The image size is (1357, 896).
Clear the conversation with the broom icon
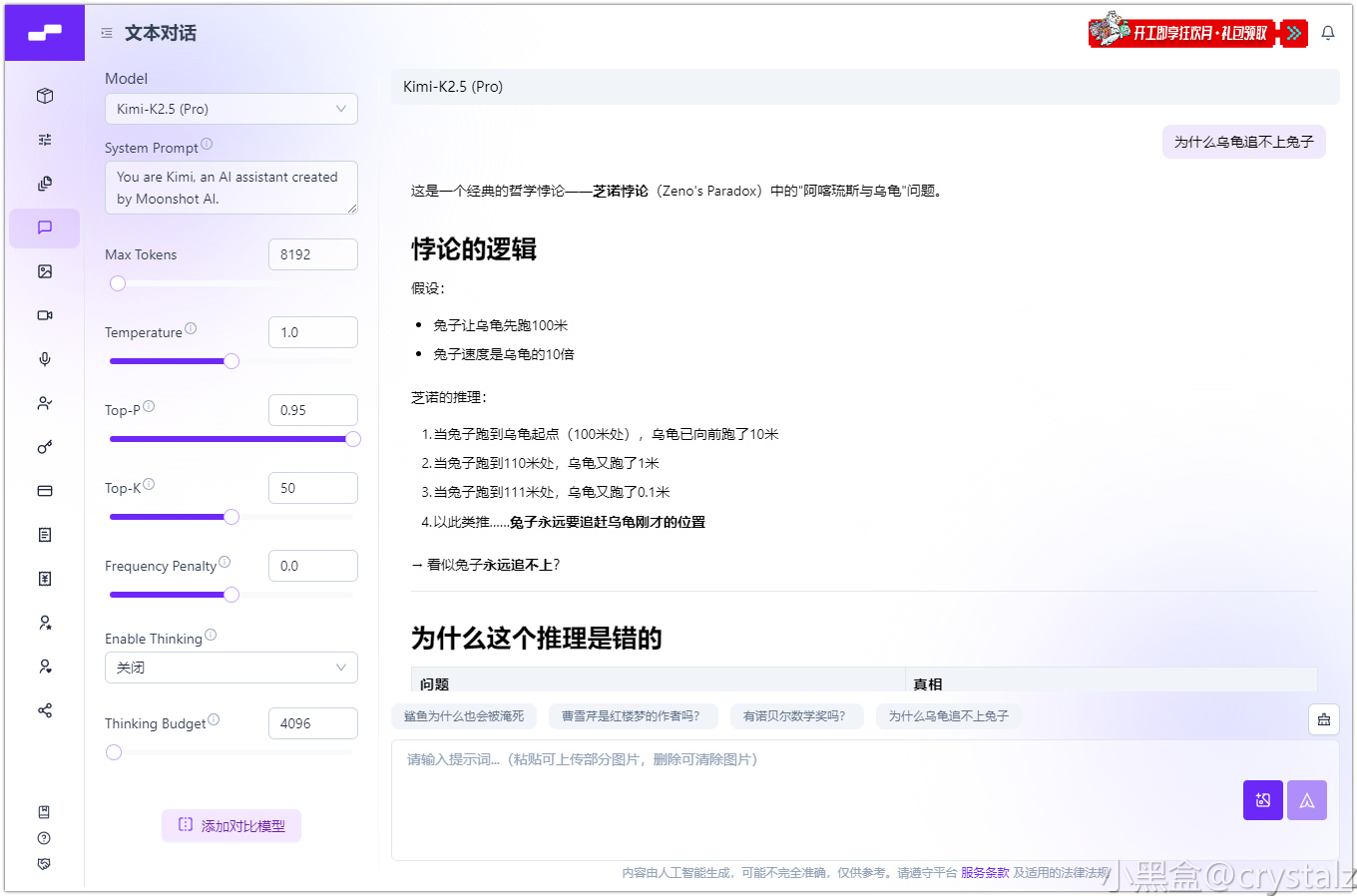pyautogui.click(x=1324, y=719)
